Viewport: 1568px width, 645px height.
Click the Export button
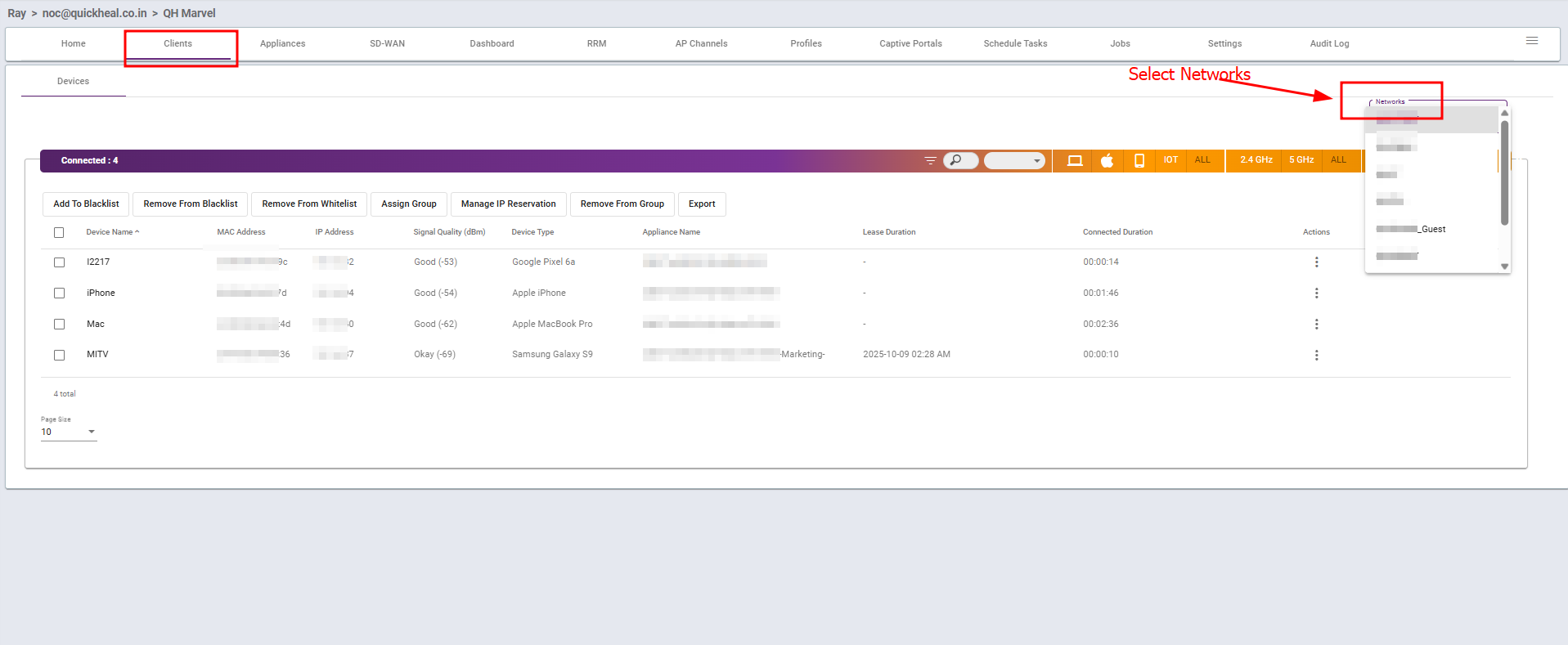tap(701, 204)
